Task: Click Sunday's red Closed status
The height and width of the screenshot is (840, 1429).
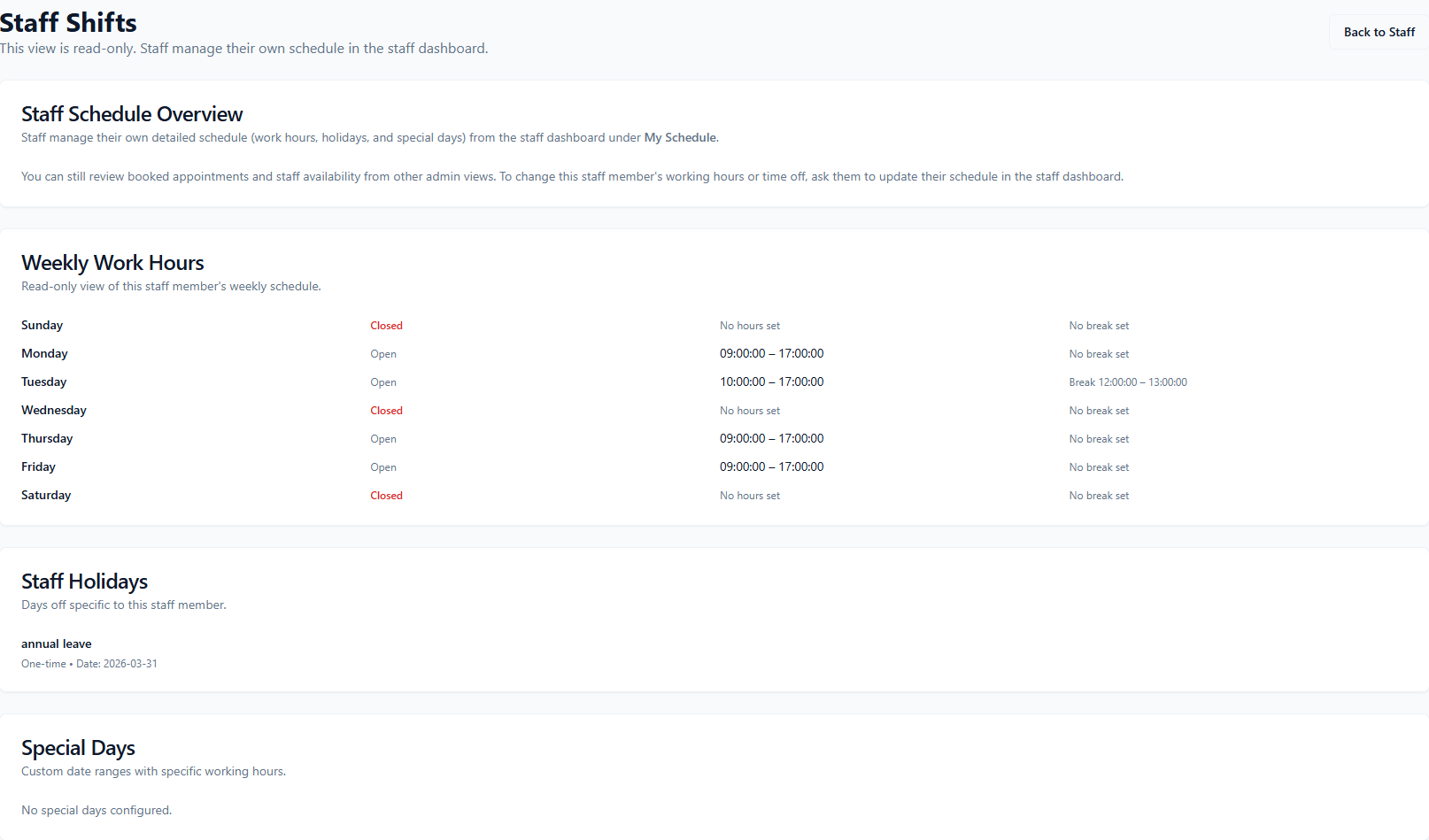Action: [x=386, y=326]
